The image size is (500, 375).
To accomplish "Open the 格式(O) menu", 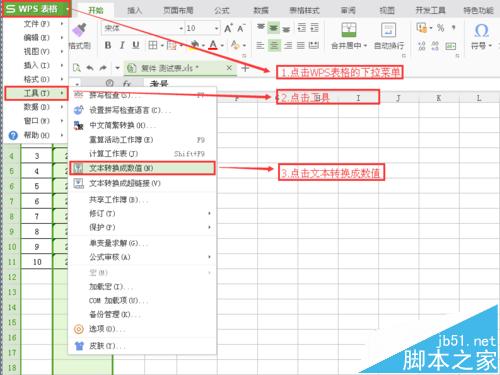I will click(36, 79).
